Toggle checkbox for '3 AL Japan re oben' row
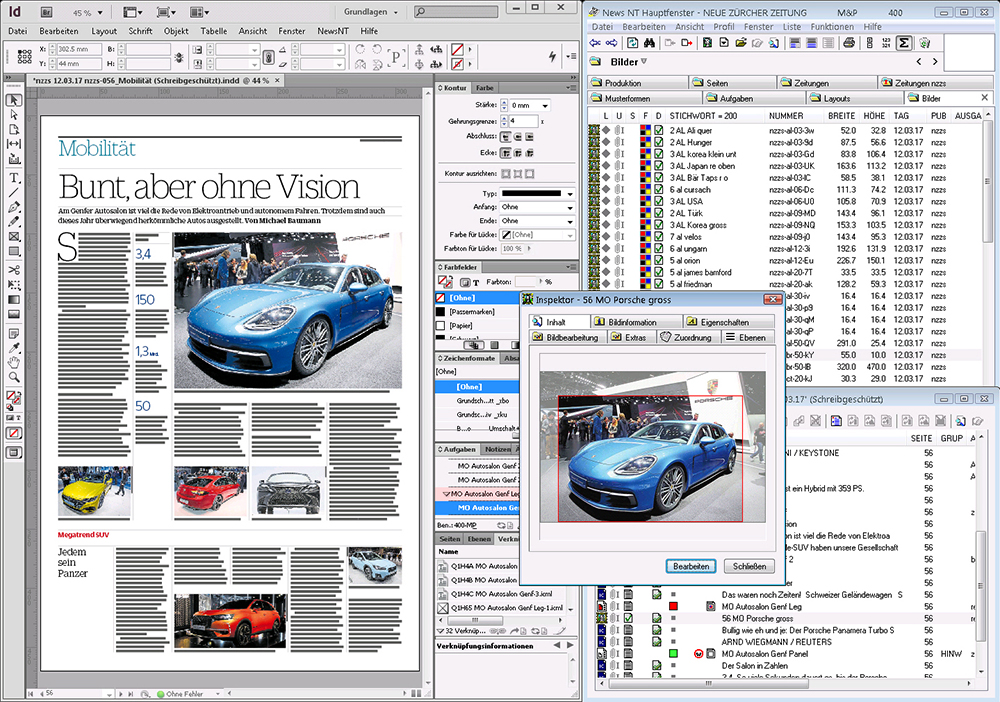The width and height of the screenshot is (1000, 702). click(x=659, y=166)
